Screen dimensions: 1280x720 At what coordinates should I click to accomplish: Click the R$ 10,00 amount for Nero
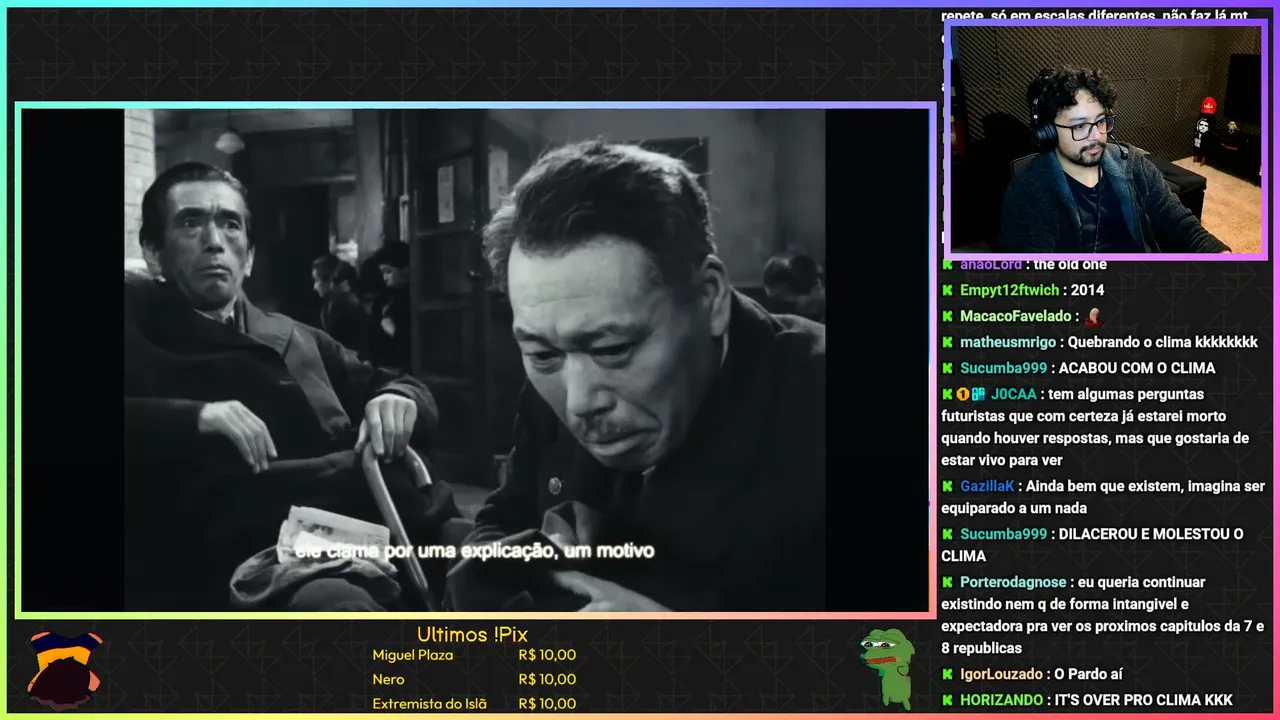[547, 679]
